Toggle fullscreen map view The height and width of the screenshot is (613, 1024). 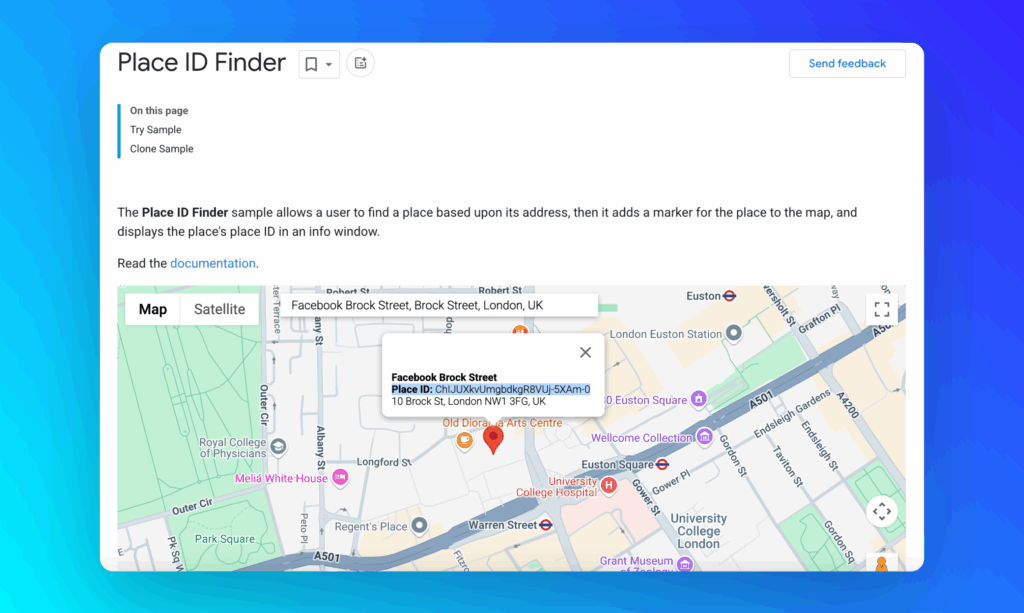[x=882, y=309]
